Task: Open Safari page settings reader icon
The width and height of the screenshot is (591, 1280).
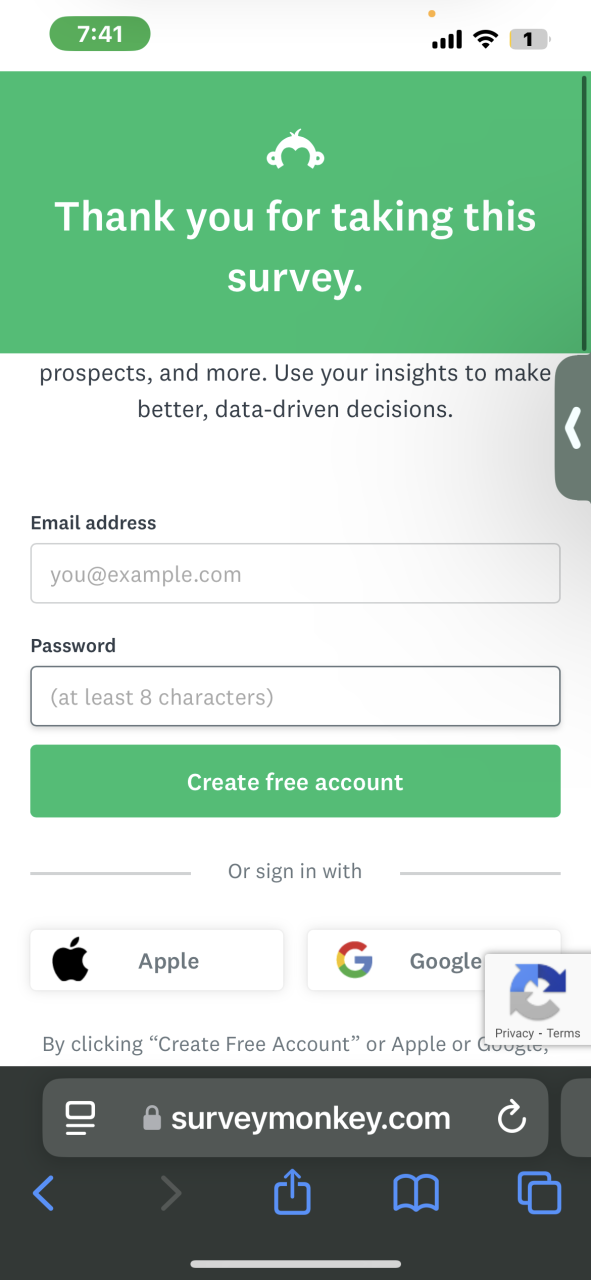Action: (x=80, y=1117)
